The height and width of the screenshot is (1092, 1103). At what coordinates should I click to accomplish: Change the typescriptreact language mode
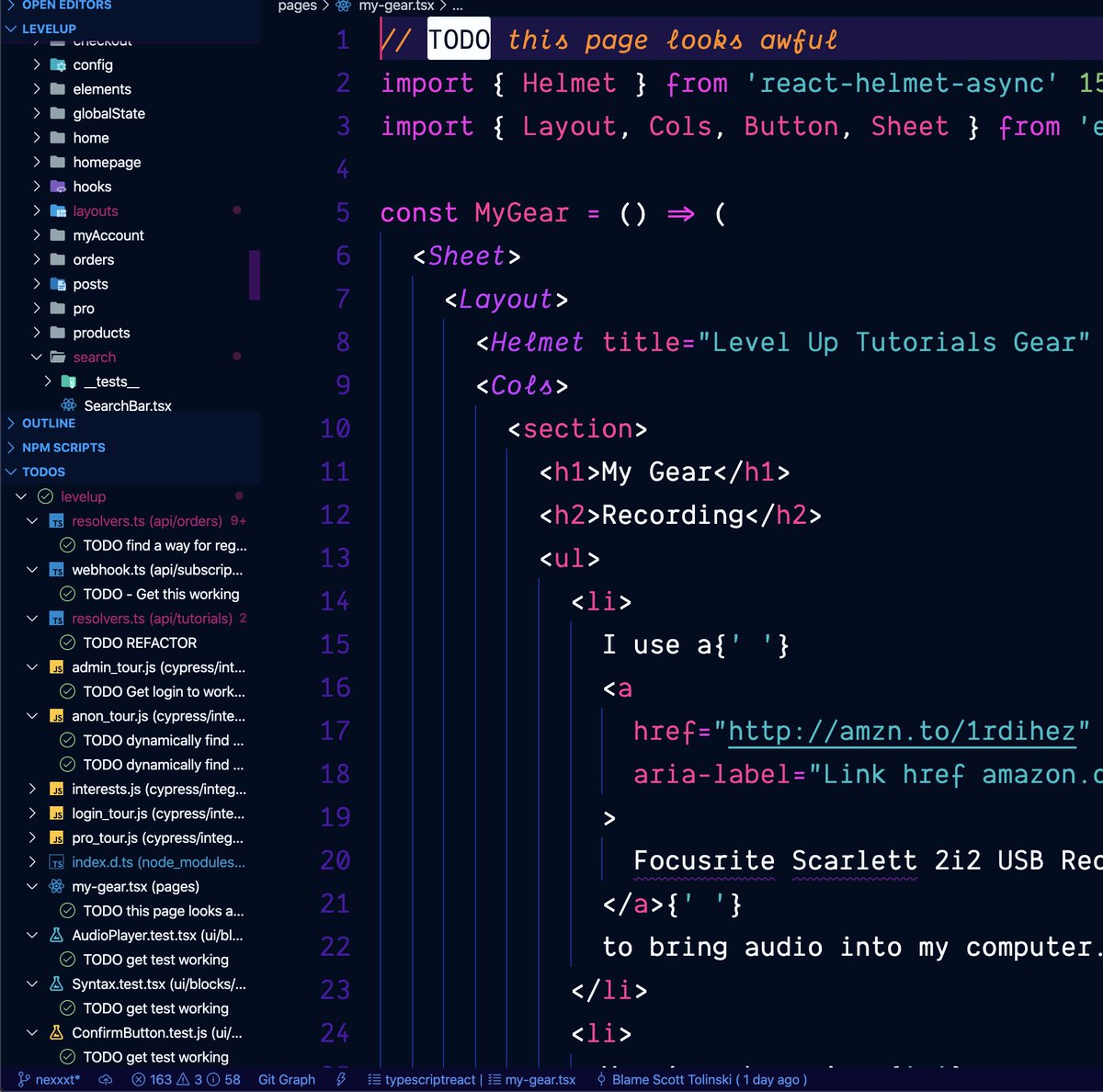point(430,1079)
